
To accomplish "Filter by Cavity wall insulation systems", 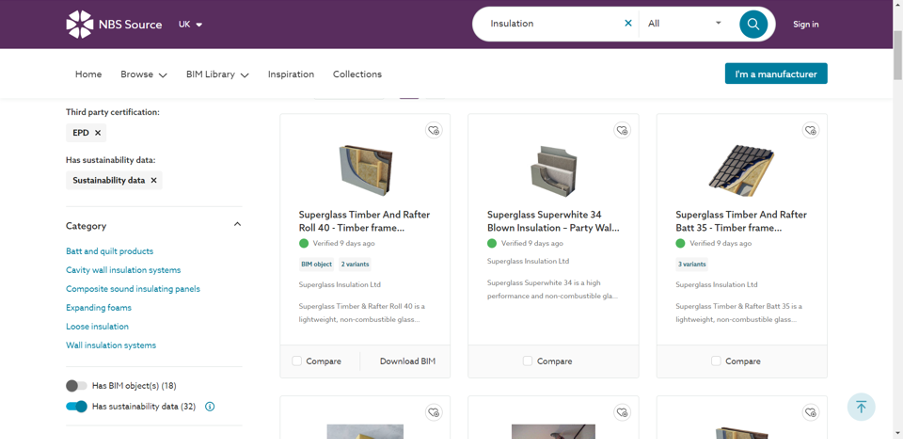I will 123,270.
